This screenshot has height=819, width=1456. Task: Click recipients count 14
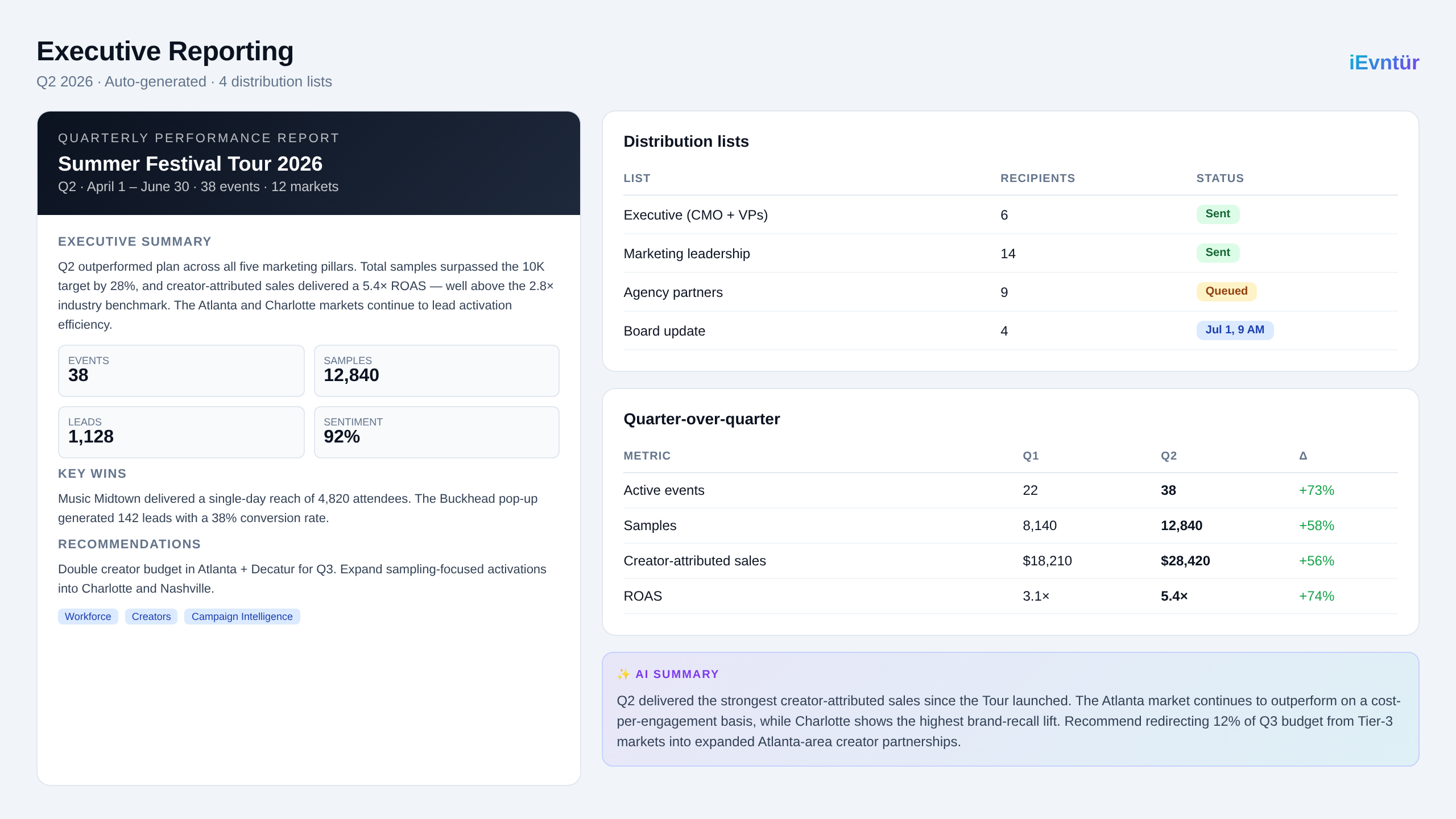click(1008, 254)
